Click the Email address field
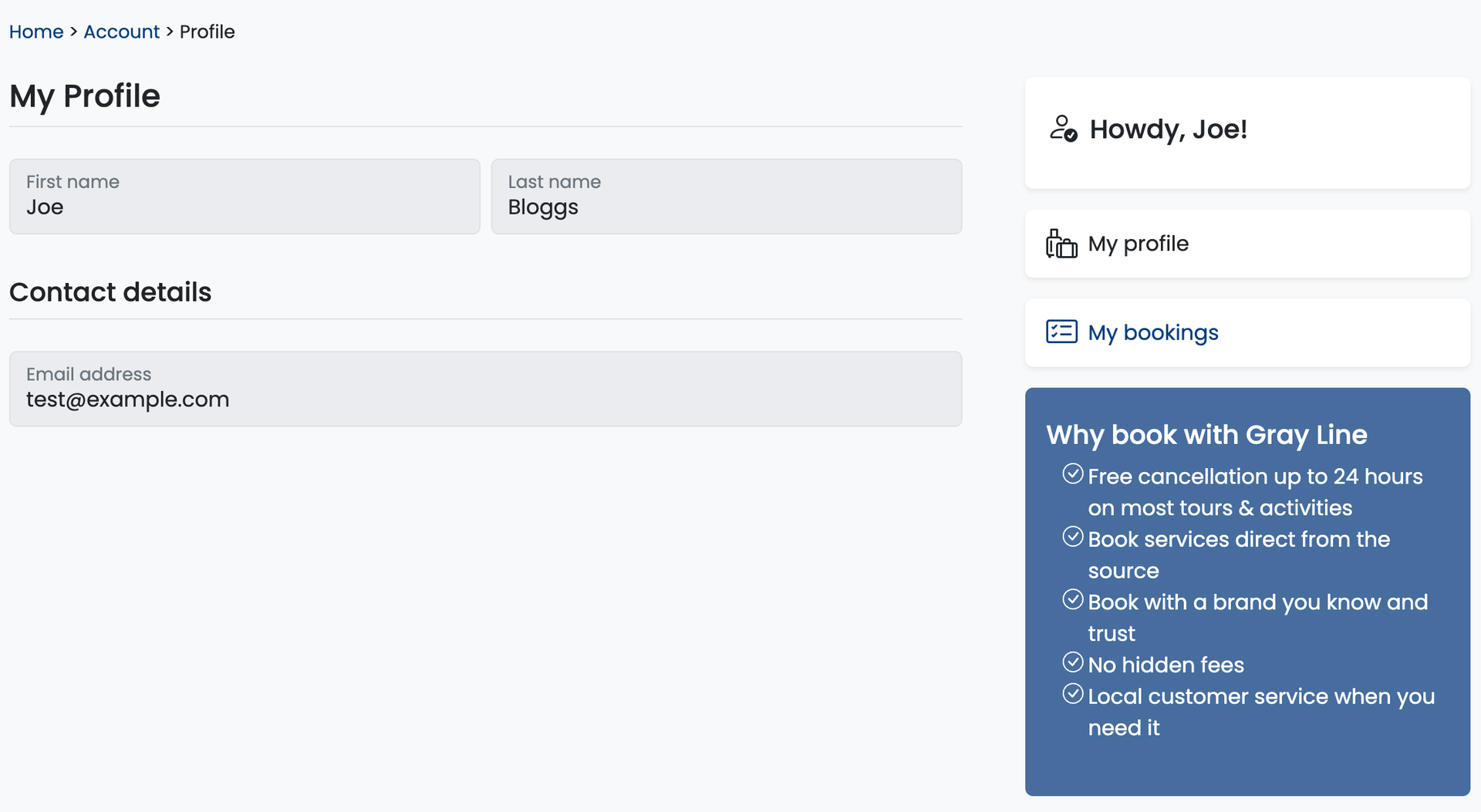Image resolution: width=1481 pixels, height=812 pixels. point(486,389)
